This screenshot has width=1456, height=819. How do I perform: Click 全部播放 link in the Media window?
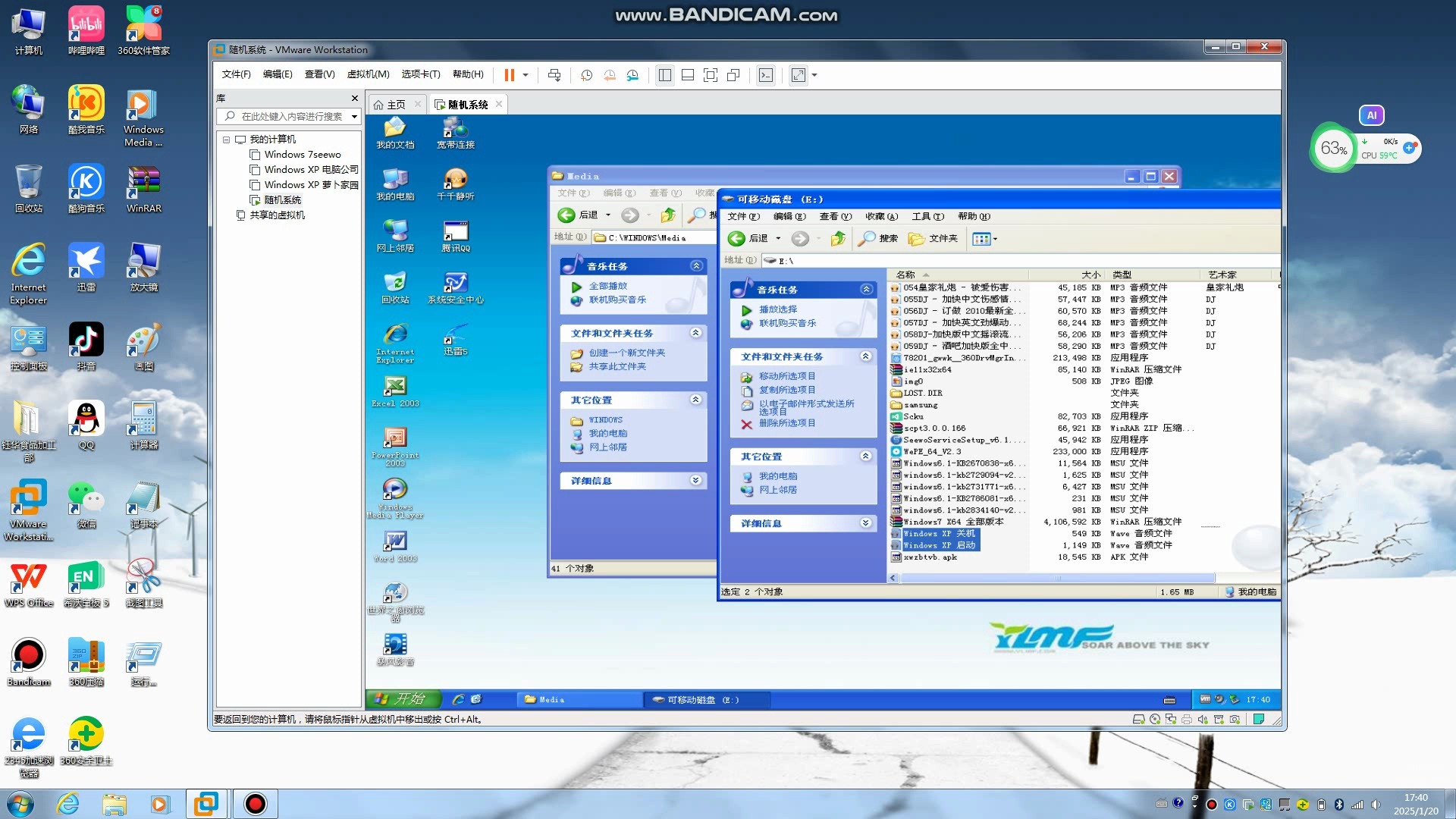(x=608, y=286)
